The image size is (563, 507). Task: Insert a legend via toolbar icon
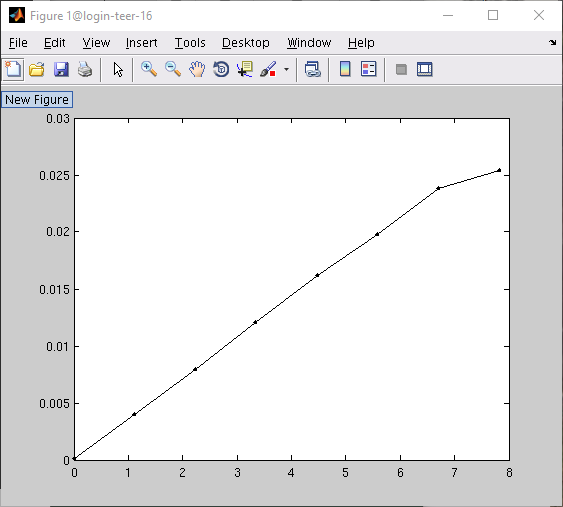(x=369, y=69)
